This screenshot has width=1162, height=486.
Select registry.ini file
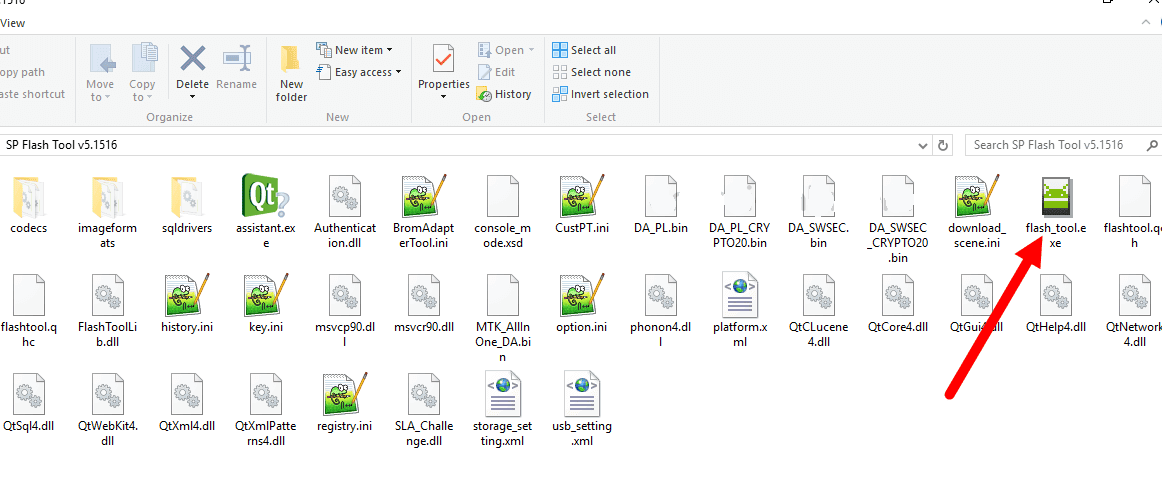coord(345,403)
